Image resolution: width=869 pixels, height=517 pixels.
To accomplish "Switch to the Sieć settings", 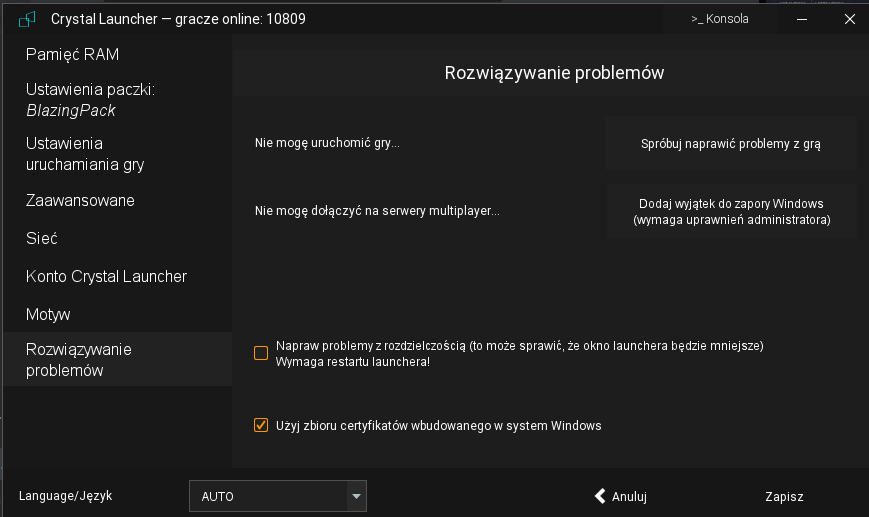I will tap(42, 238).
